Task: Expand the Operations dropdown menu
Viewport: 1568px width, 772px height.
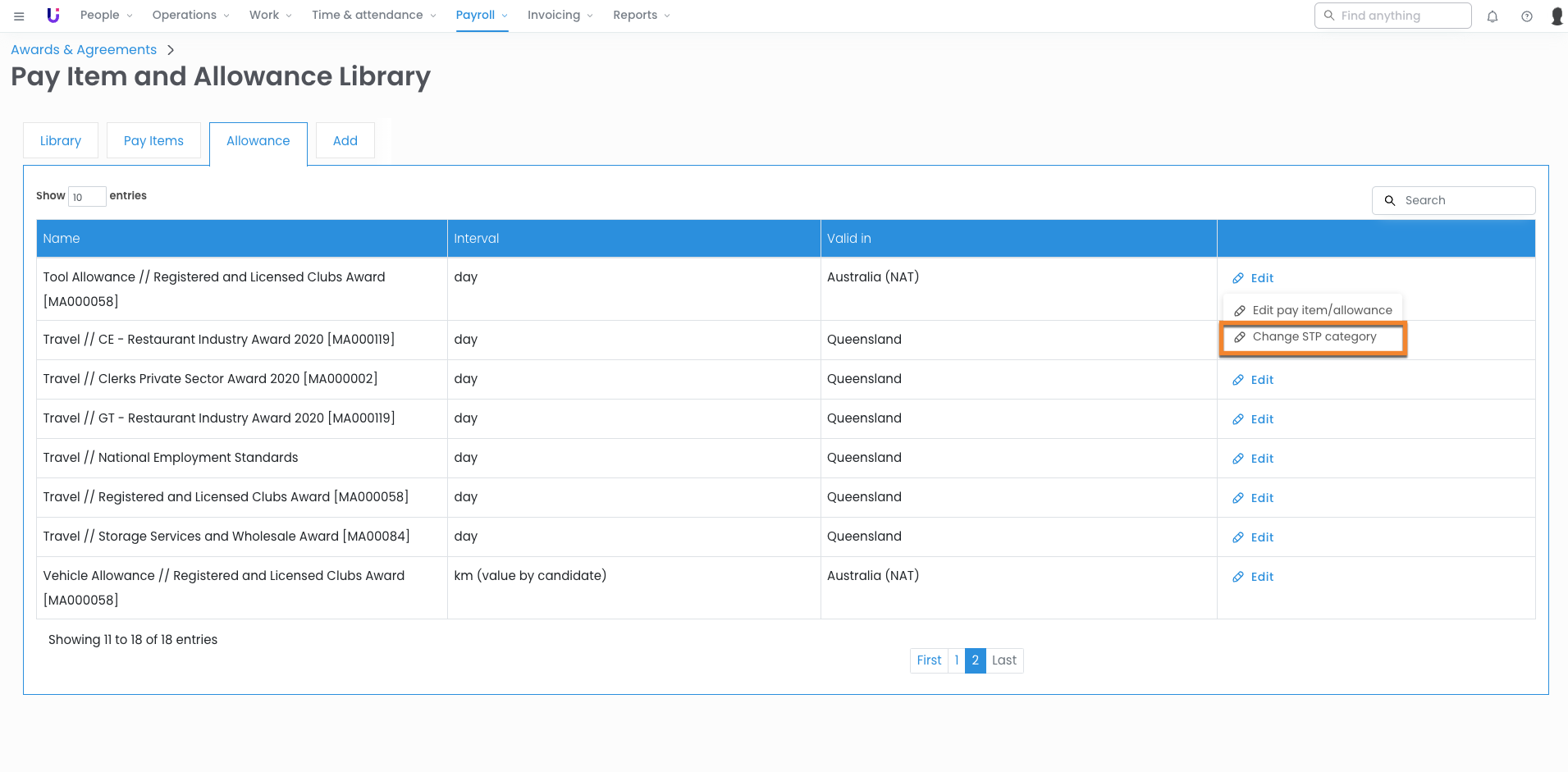Action: [190, 16]
